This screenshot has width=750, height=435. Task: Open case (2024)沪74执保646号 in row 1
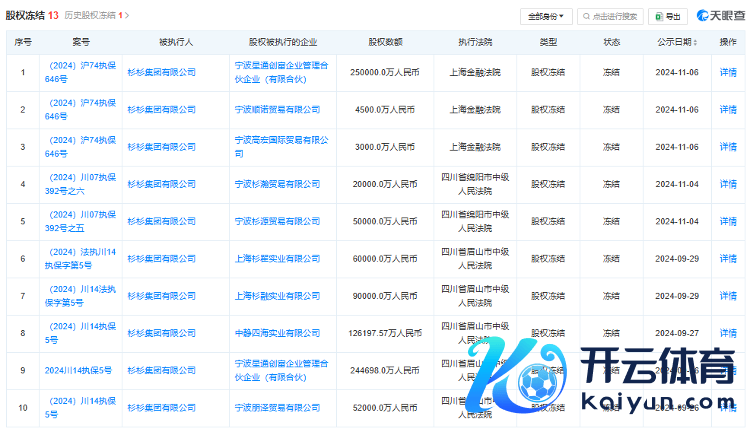tap(82, 72)
